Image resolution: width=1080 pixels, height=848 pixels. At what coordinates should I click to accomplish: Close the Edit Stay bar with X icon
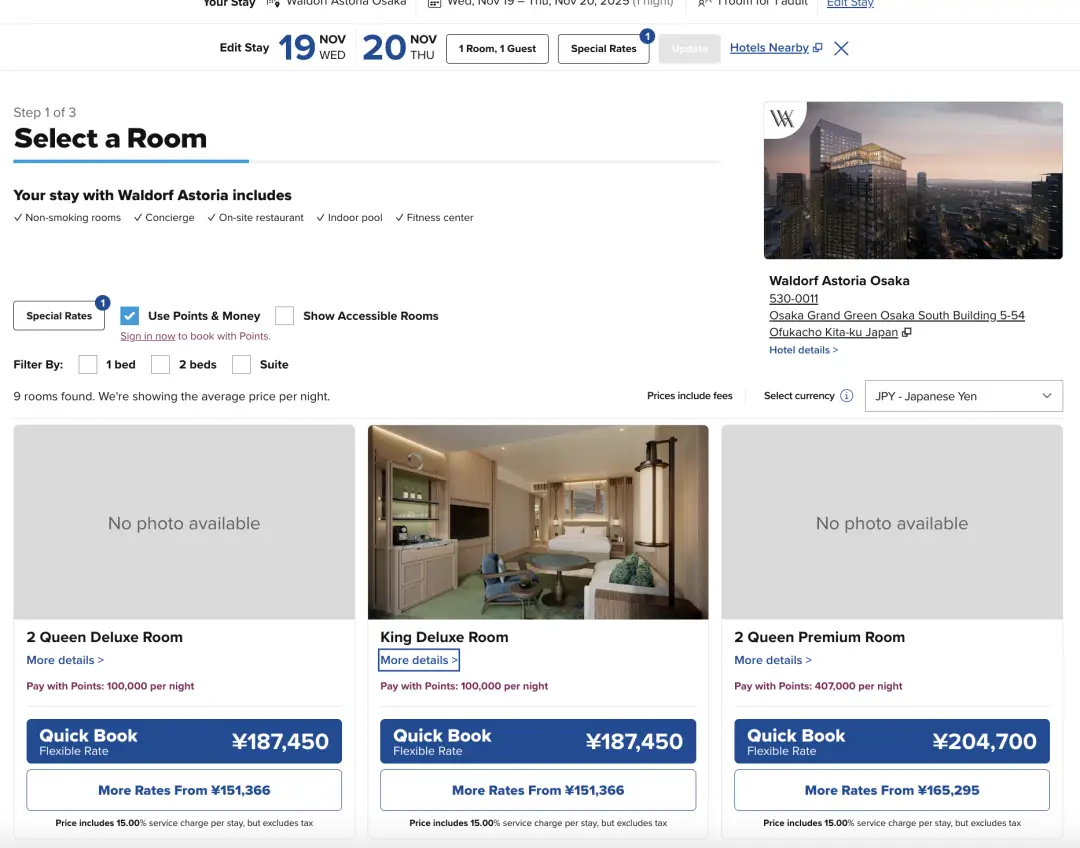841,48
